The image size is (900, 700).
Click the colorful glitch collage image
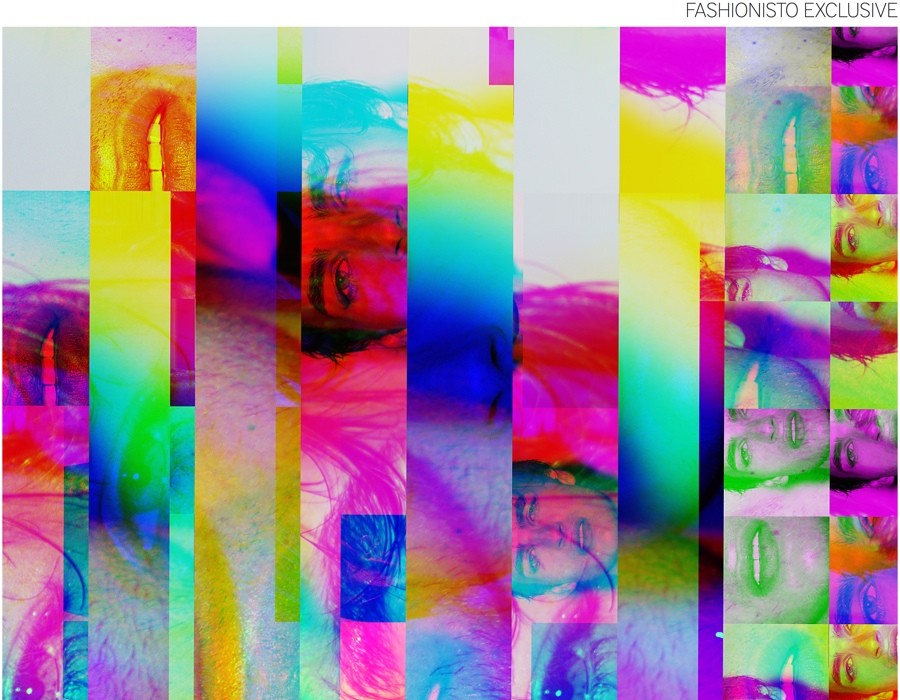pyautogui.click(x=450, y=363)
